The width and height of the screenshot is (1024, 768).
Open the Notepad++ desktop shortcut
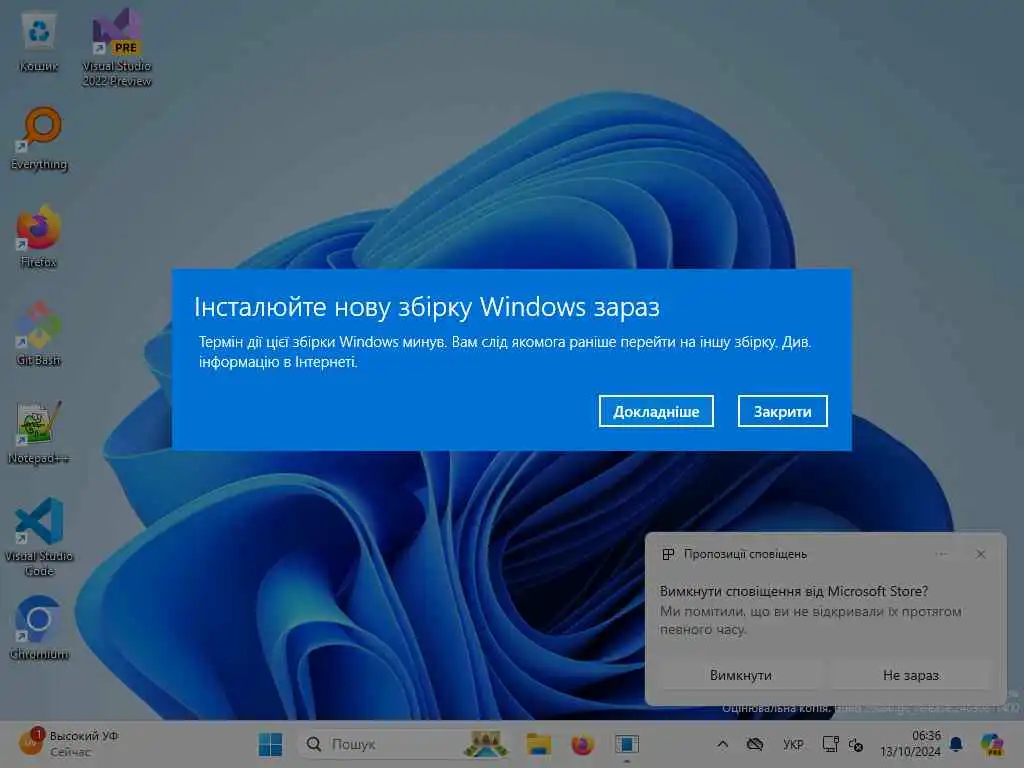coord(39,432)
